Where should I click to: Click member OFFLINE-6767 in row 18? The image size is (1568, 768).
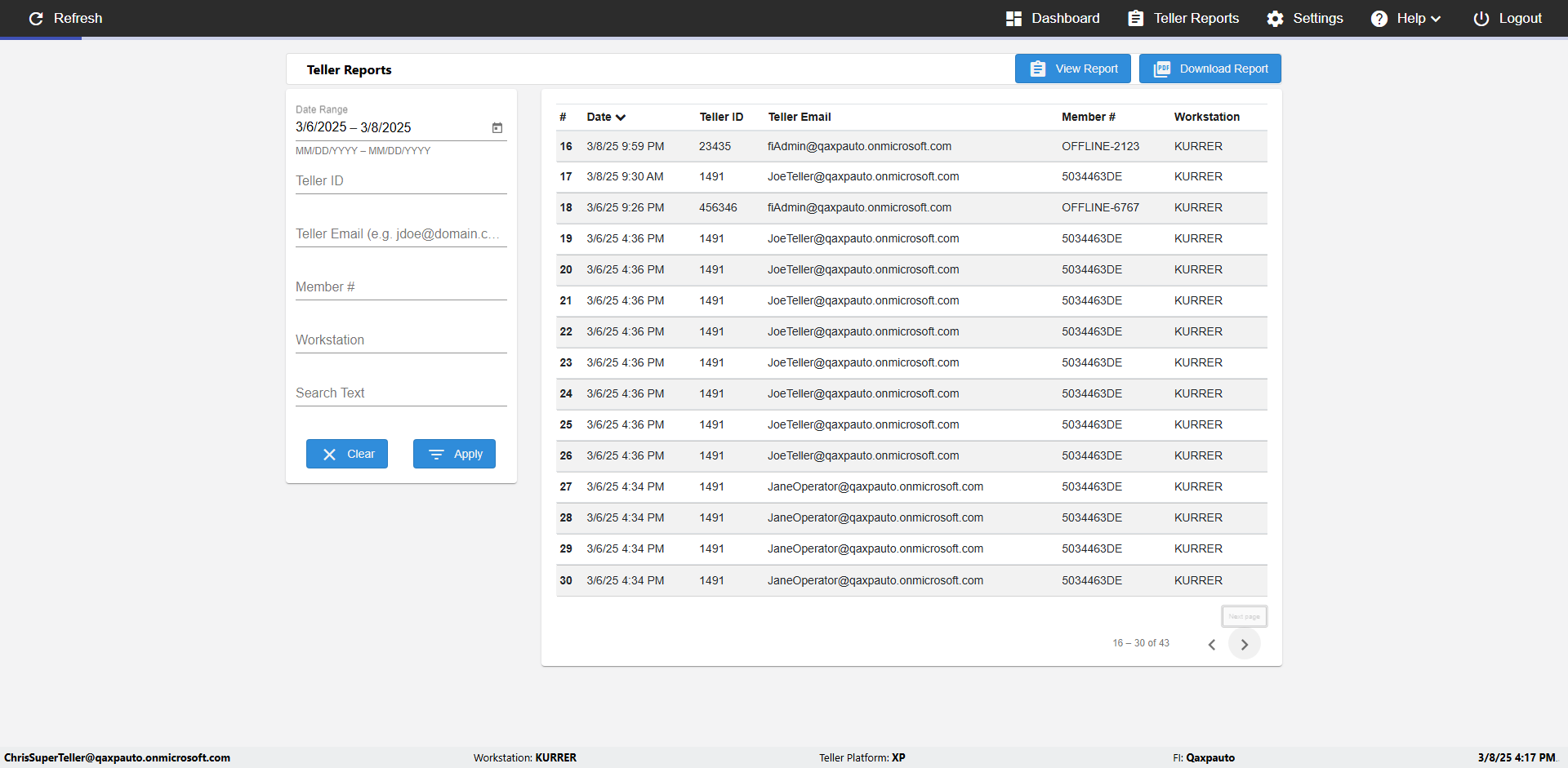[x=1100, y=207]
